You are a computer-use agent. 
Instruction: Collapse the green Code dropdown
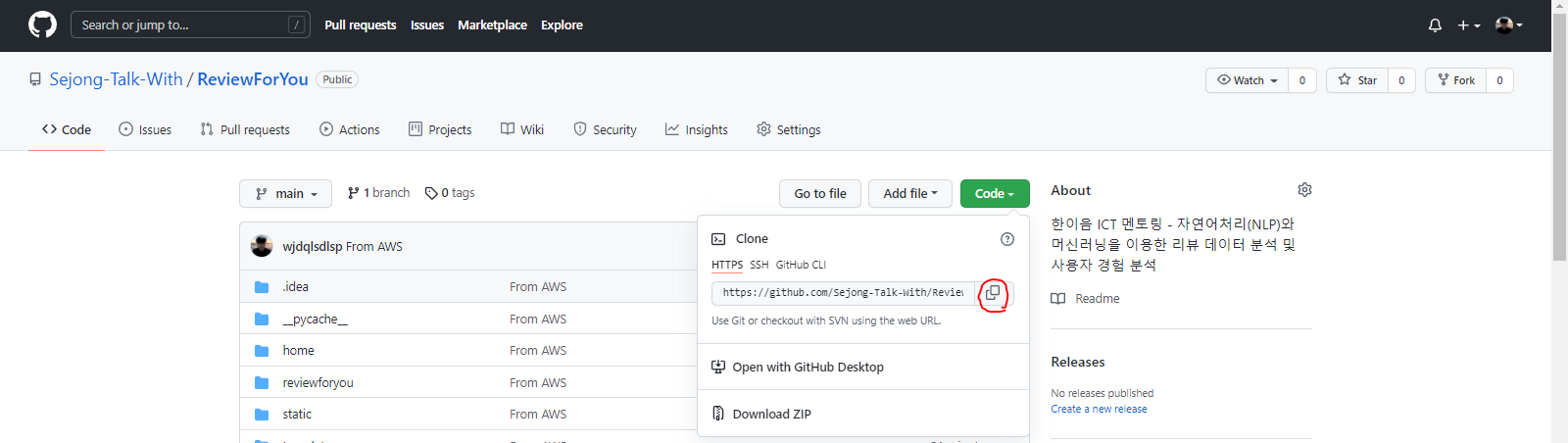pos(994,194)
